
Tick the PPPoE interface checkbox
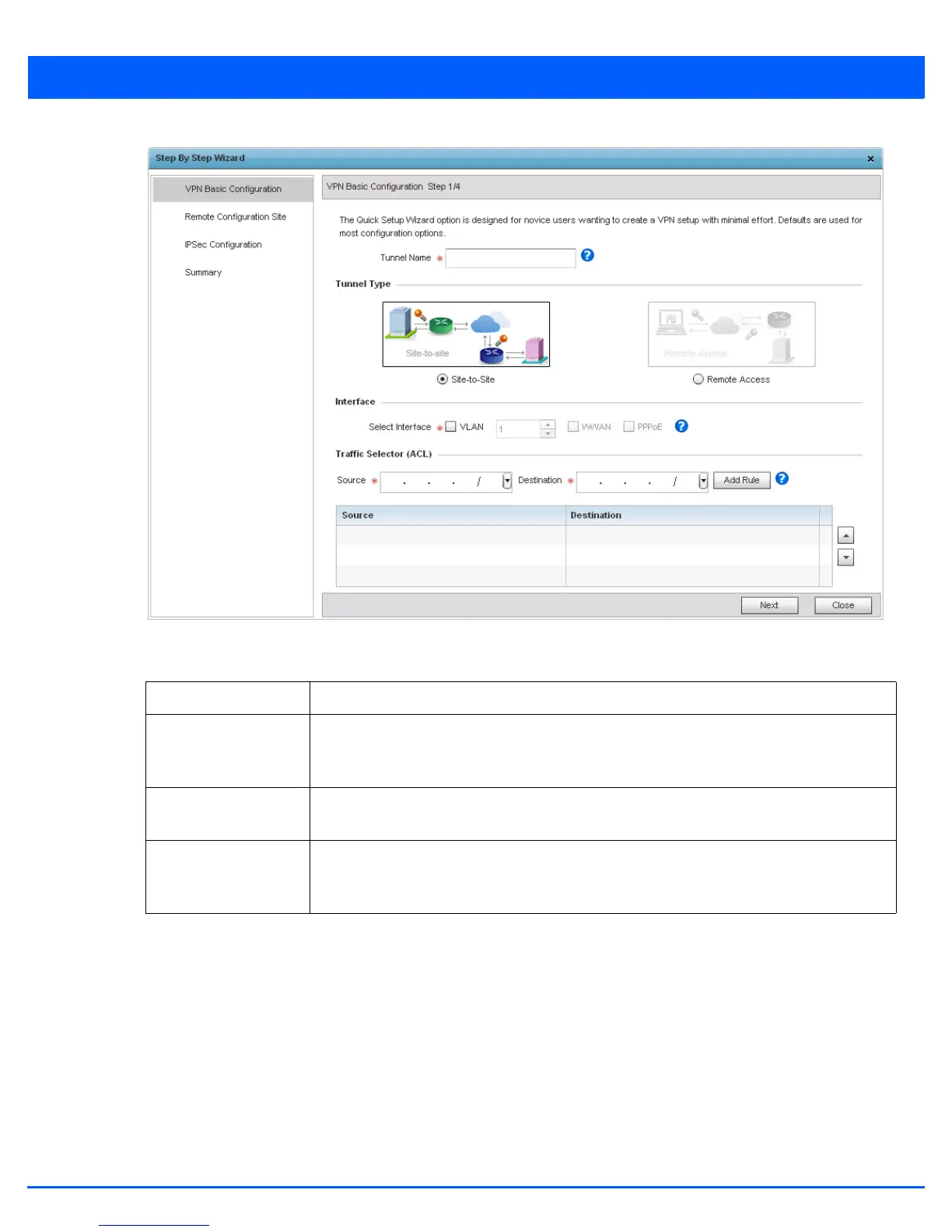[628, 427]
